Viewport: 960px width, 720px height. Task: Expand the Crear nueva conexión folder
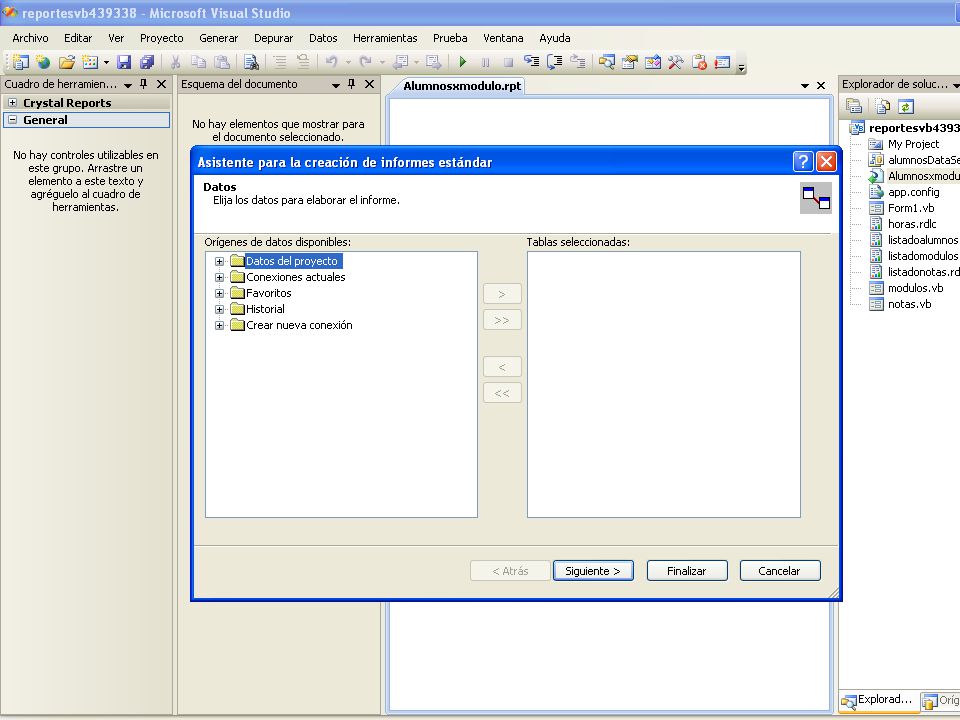219,325
